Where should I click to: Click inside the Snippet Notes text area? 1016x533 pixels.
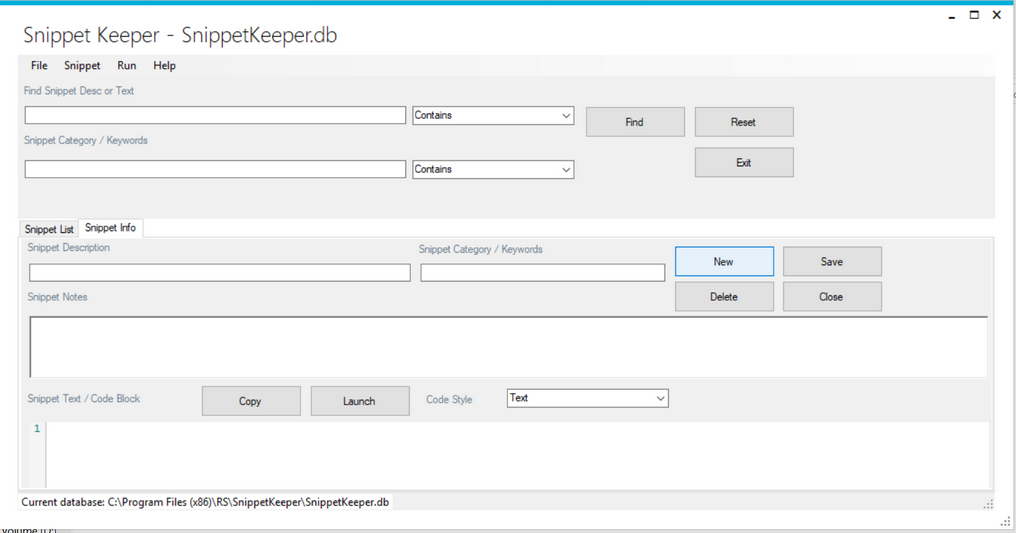pos(509,346)
